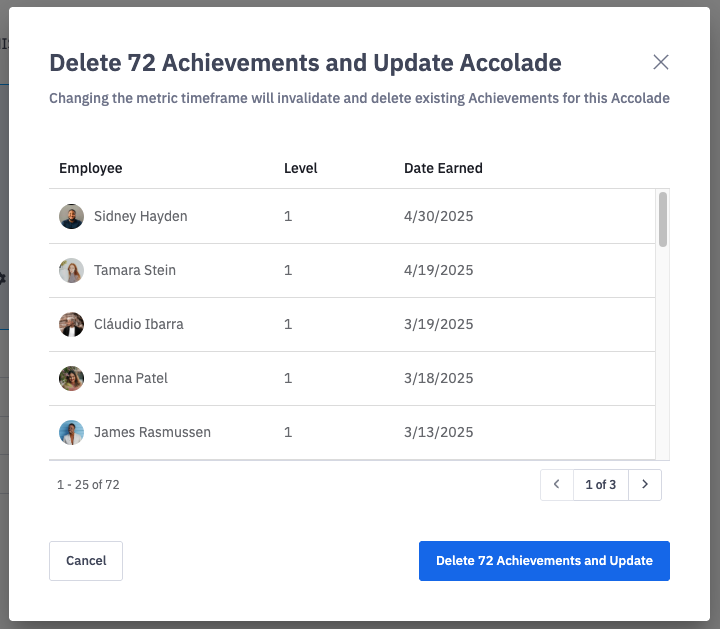
Task: Click Jenna Patel's avatar photo
Action: coord(71,378)
